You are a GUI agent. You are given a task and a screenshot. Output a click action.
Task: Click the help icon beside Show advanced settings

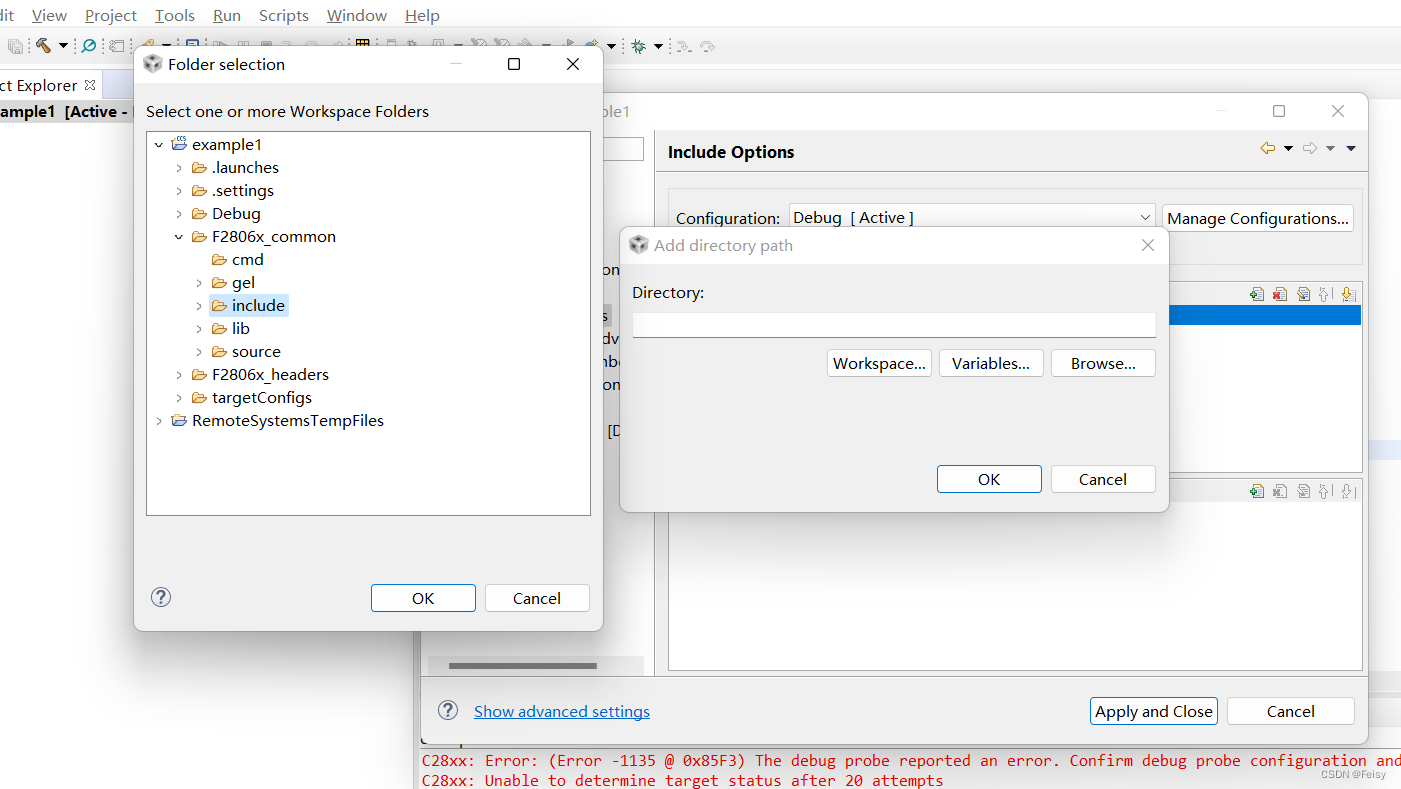[448, 710]
